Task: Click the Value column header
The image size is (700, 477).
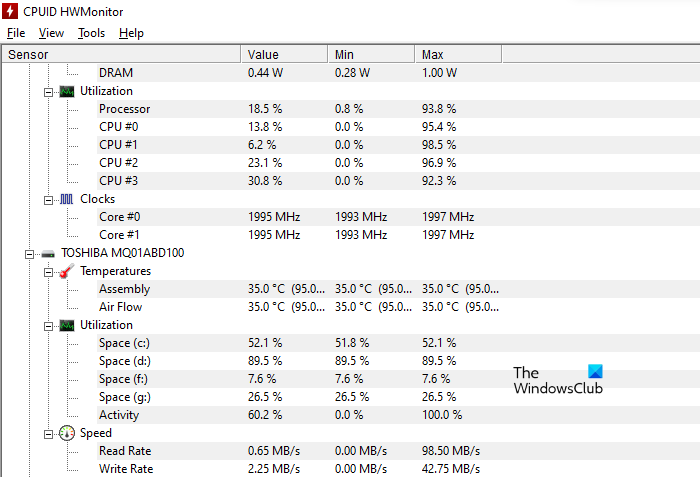Action: (x=263, y=54)
